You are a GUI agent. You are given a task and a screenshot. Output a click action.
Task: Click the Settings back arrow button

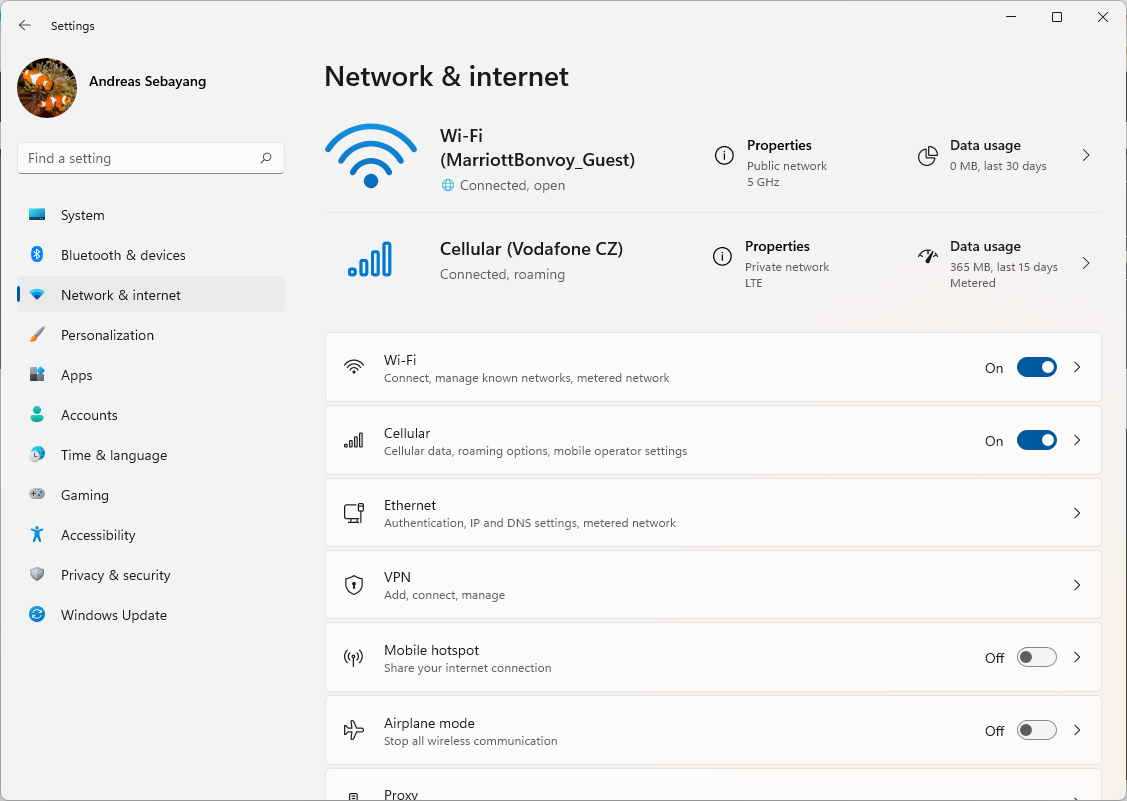click(x=25, y=26)
